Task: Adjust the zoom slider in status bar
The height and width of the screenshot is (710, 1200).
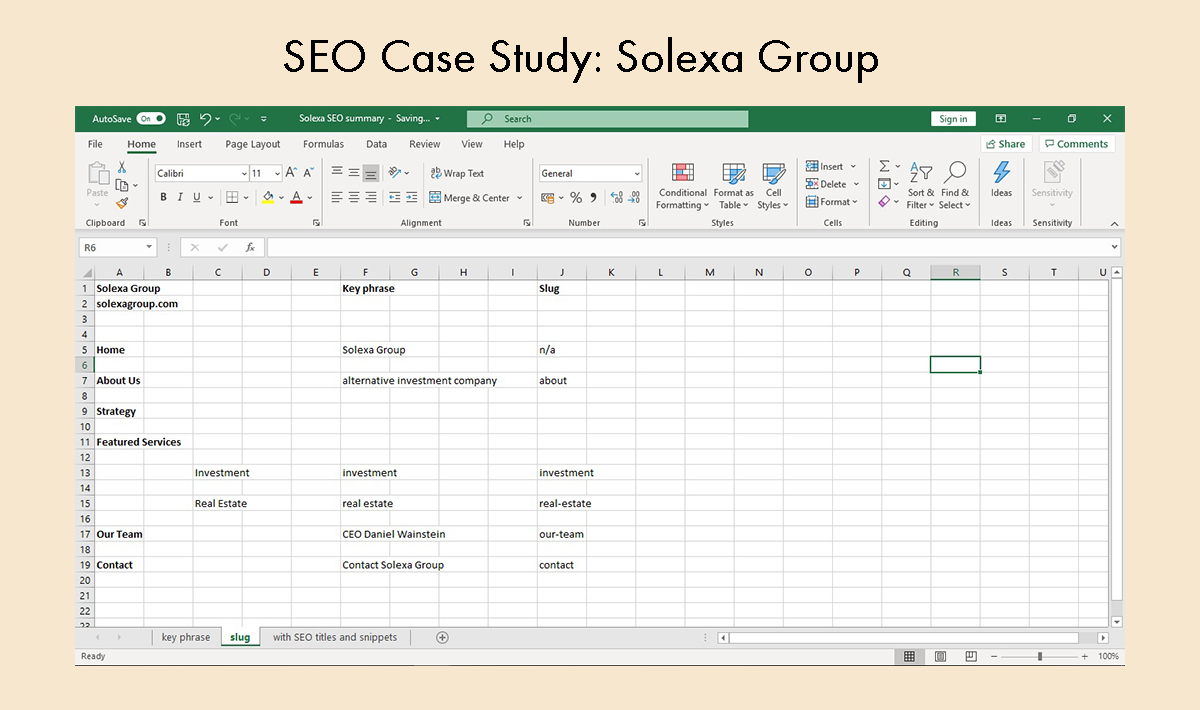Action: [x=1040, y=656]
